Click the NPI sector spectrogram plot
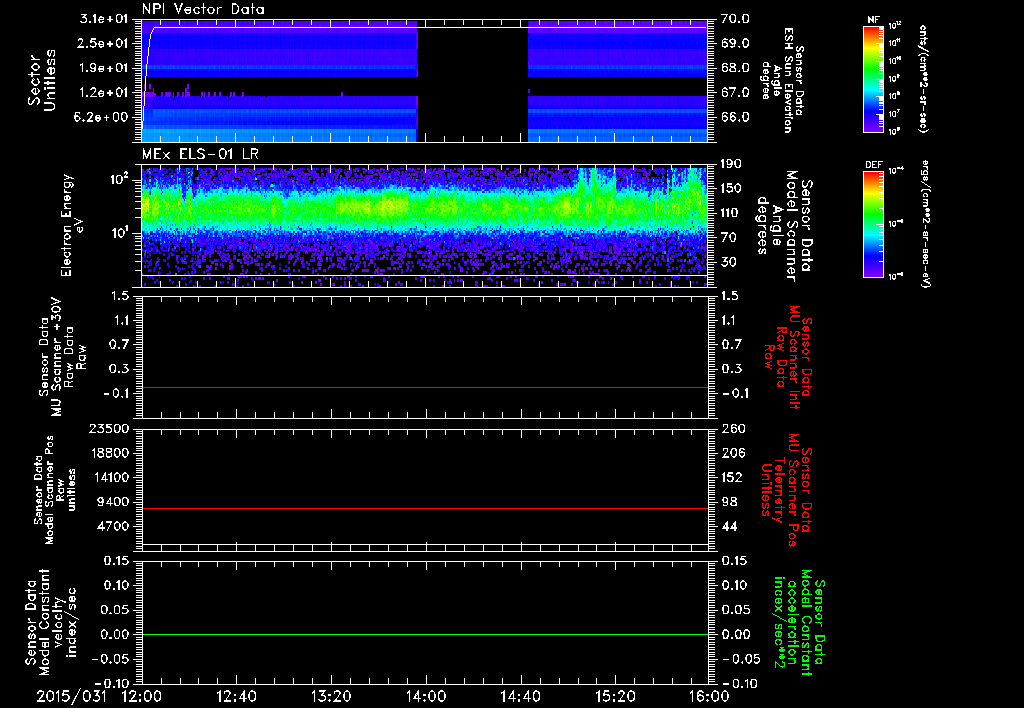1024x708 pixels. pyautogui.click(x=424, y=80)
